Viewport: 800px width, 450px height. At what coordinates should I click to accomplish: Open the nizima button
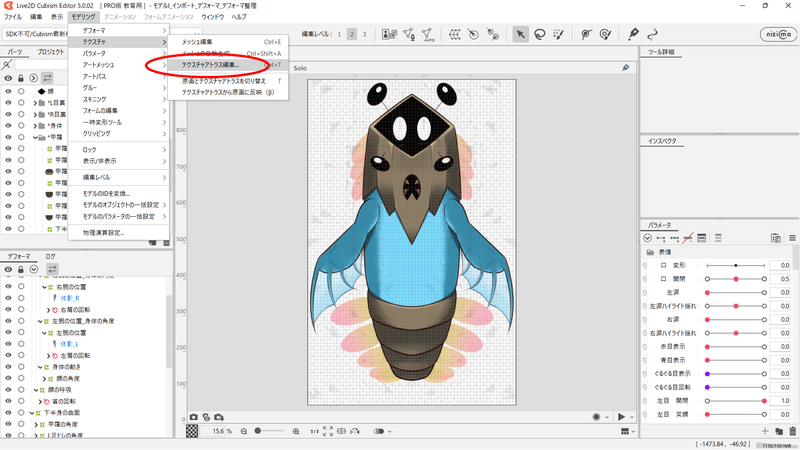[x=778, y=34]
